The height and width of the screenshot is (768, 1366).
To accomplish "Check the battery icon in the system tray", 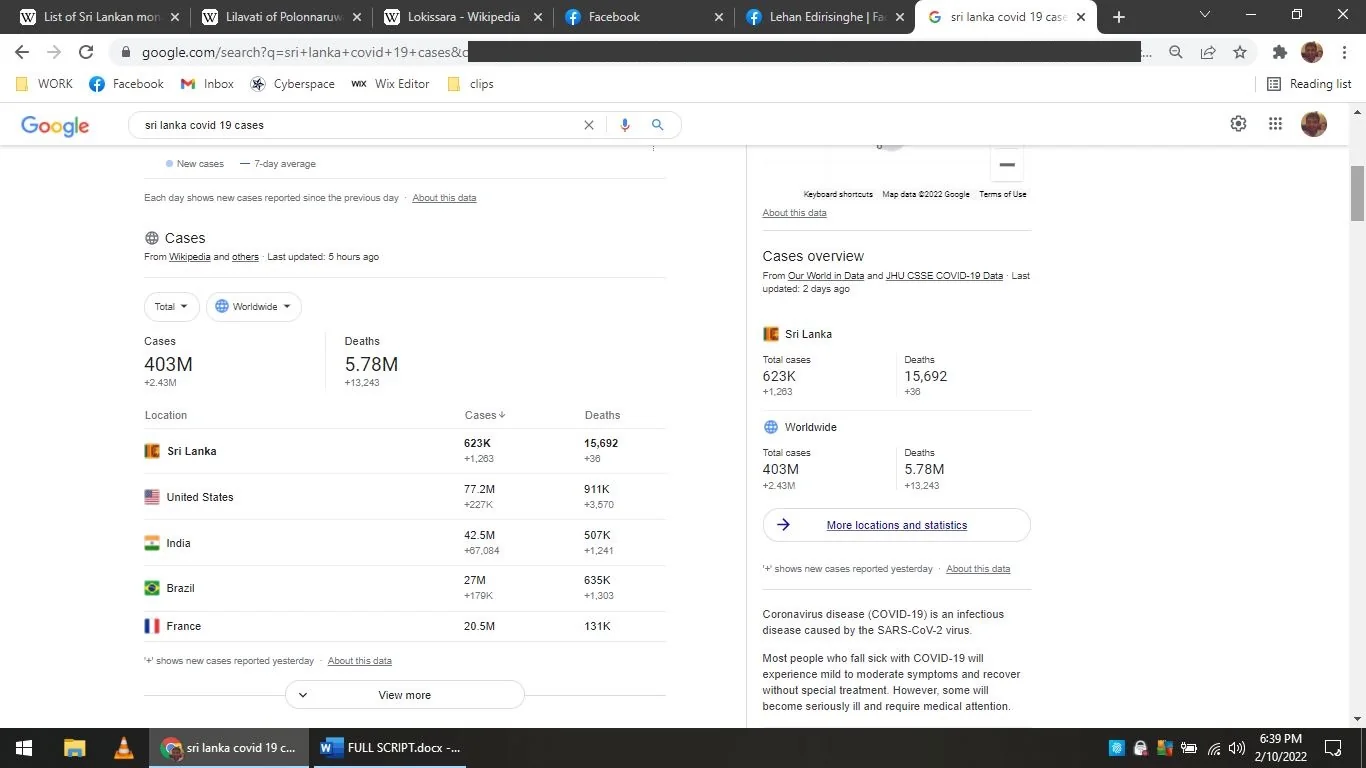I will point(1189,748).
